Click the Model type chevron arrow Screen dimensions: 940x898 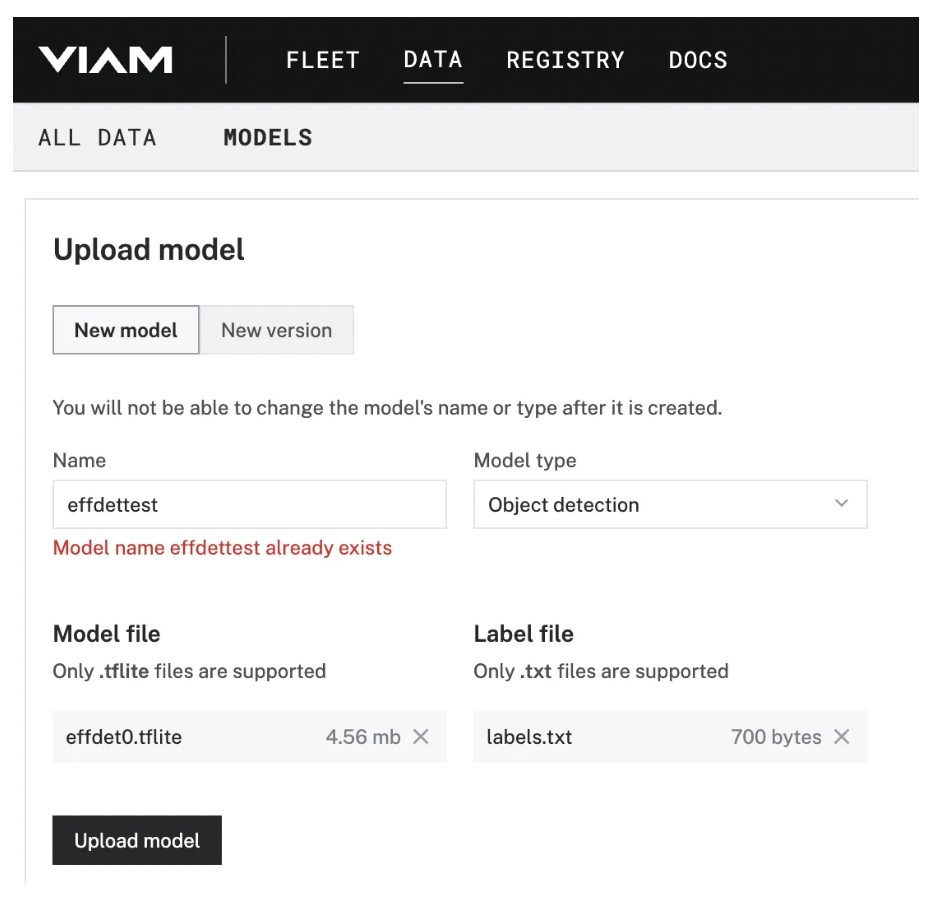pos(841,504)
